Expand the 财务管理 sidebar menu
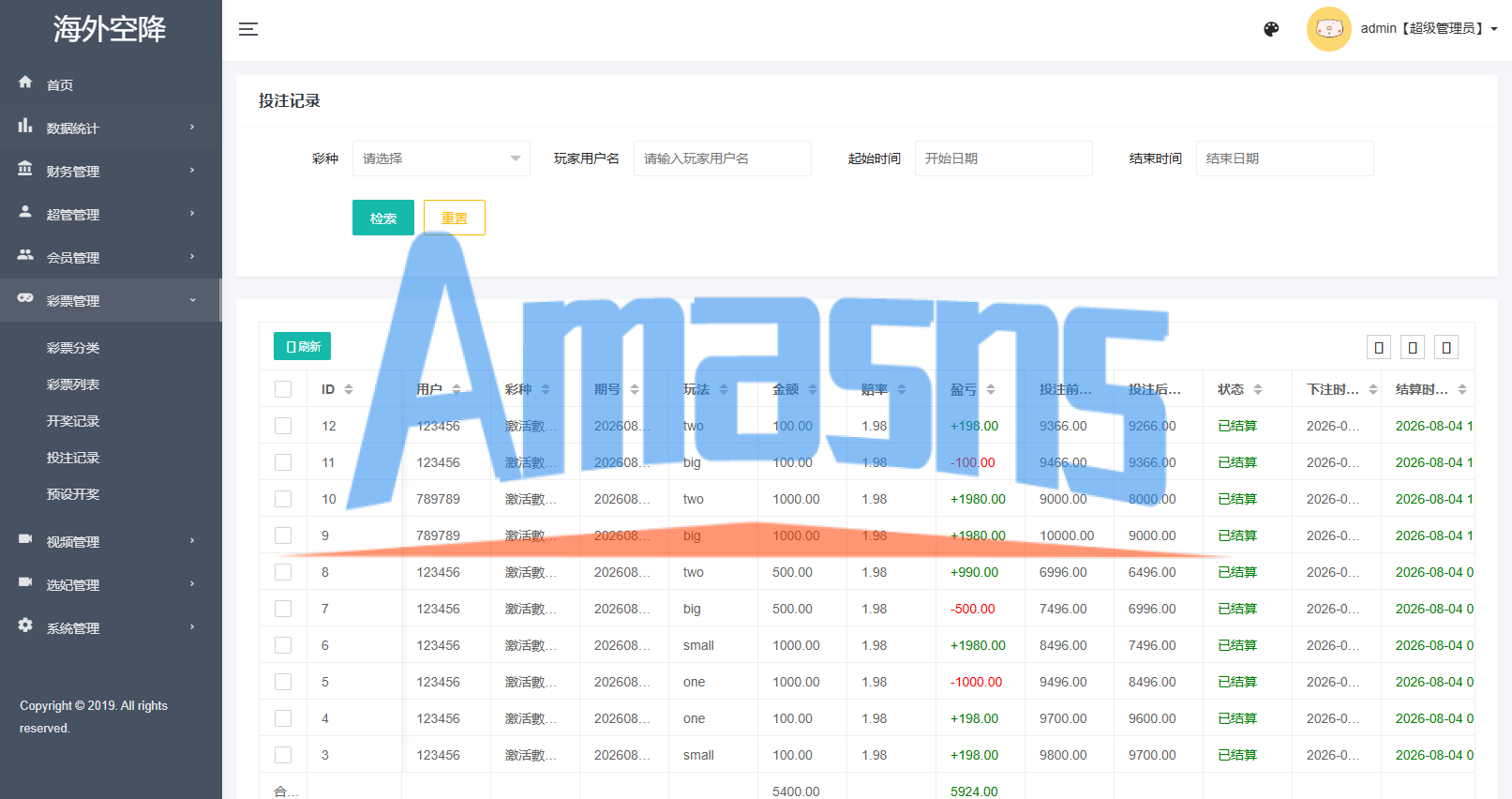 point(111,171)
